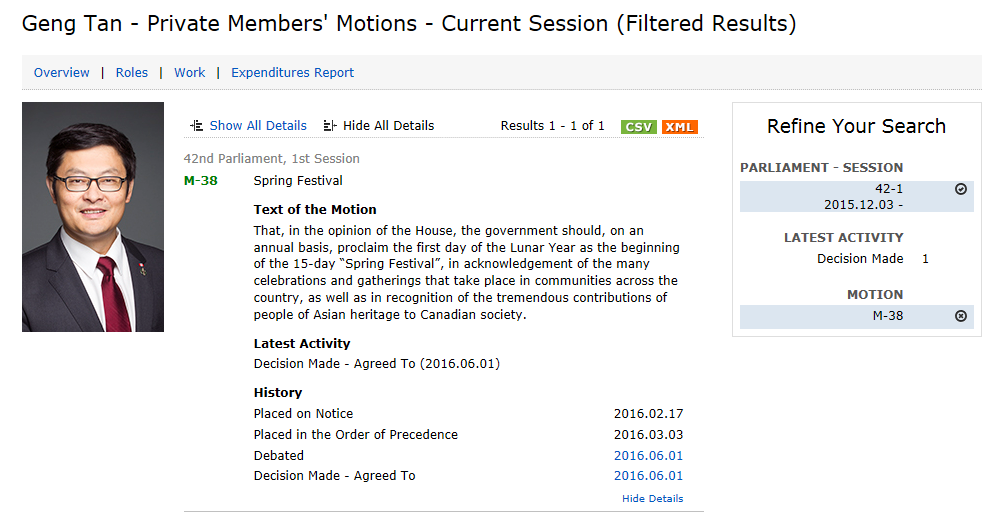Open the Debated date 2016.06.01 link

648,455
